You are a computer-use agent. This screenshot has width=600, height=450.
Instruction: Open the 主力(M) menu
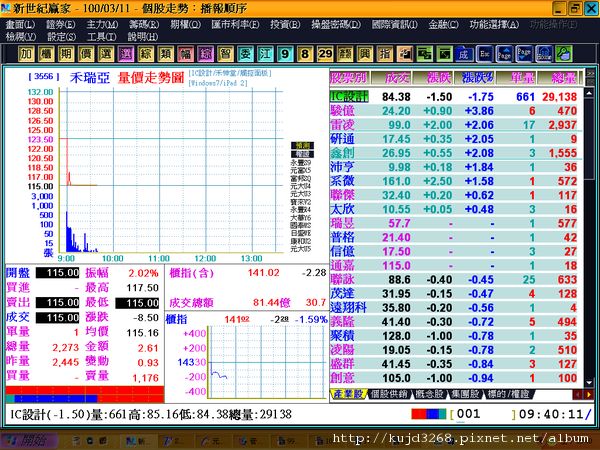(102, 24)
